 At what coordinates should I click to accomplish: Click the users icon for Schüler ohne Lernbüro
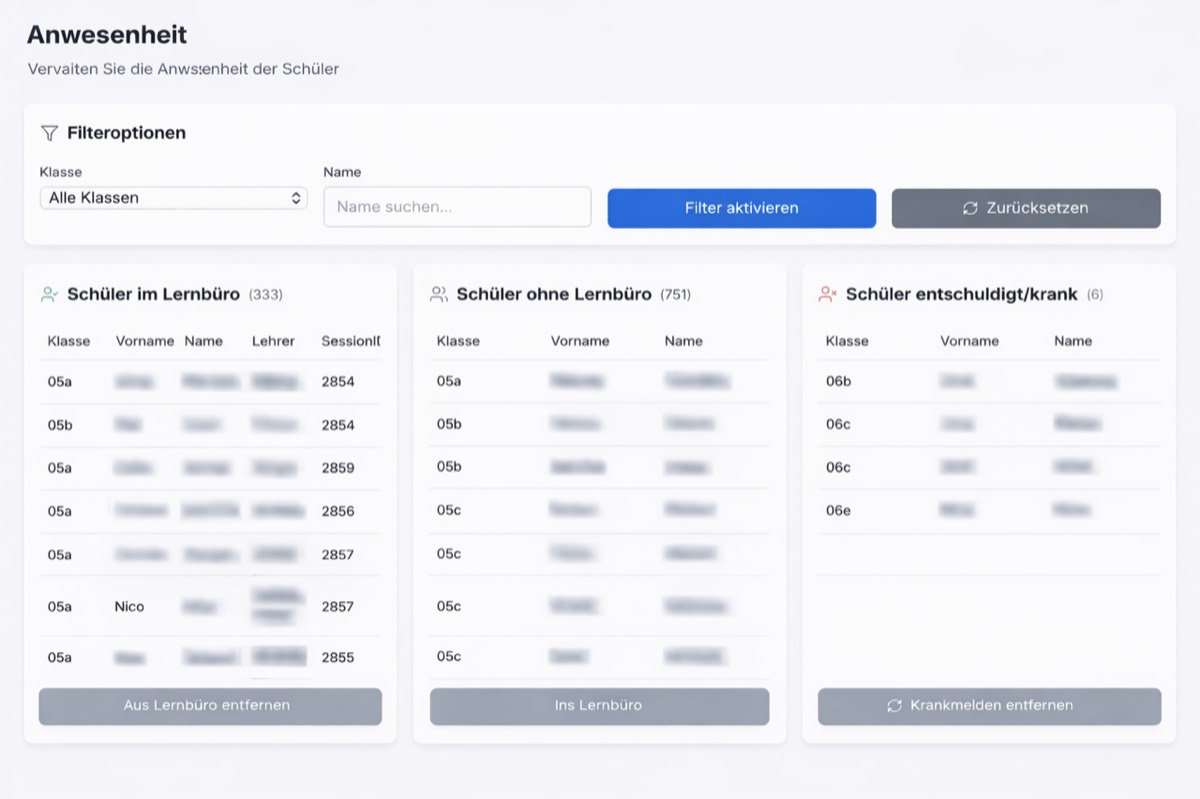(x=438, y=294)
